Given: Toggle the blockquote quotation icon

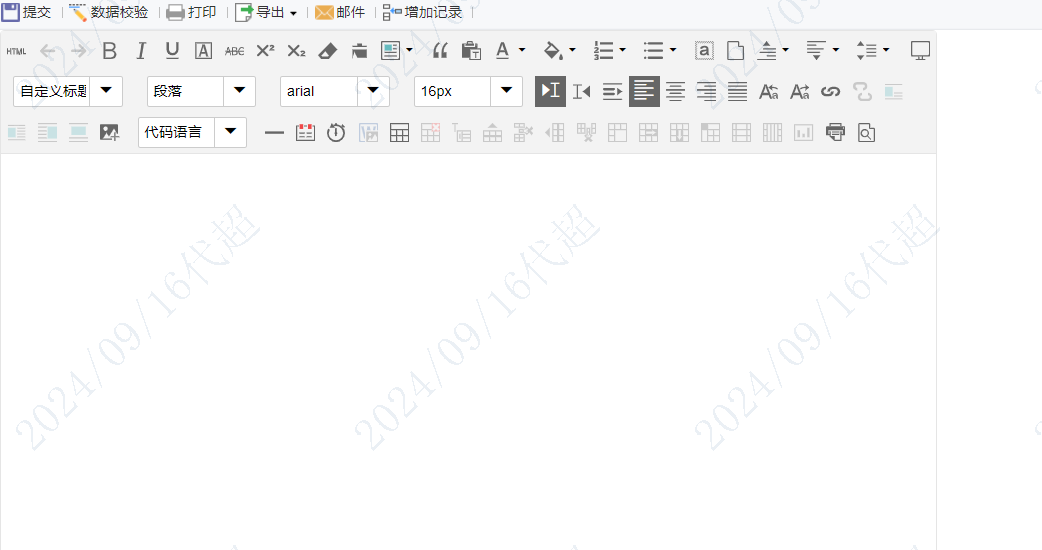Looking at the screenshot, I should pyautogui.click(x=440, y=51).
